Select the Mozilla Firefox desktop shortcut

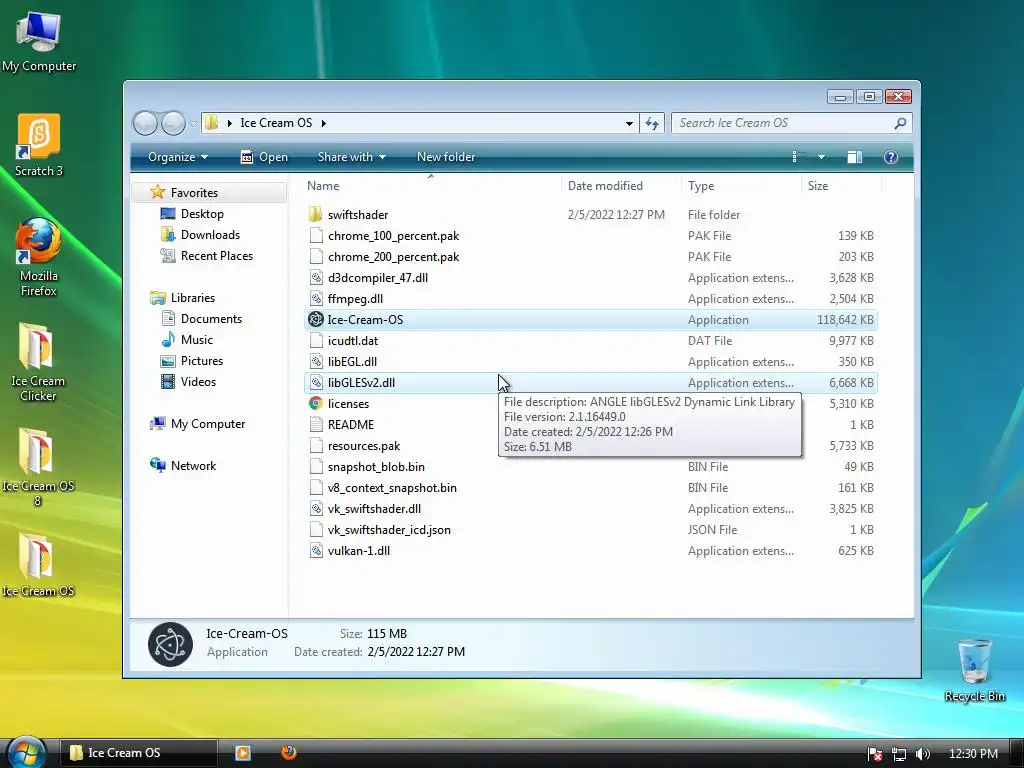pyautogui.click(x=39, y=257)
